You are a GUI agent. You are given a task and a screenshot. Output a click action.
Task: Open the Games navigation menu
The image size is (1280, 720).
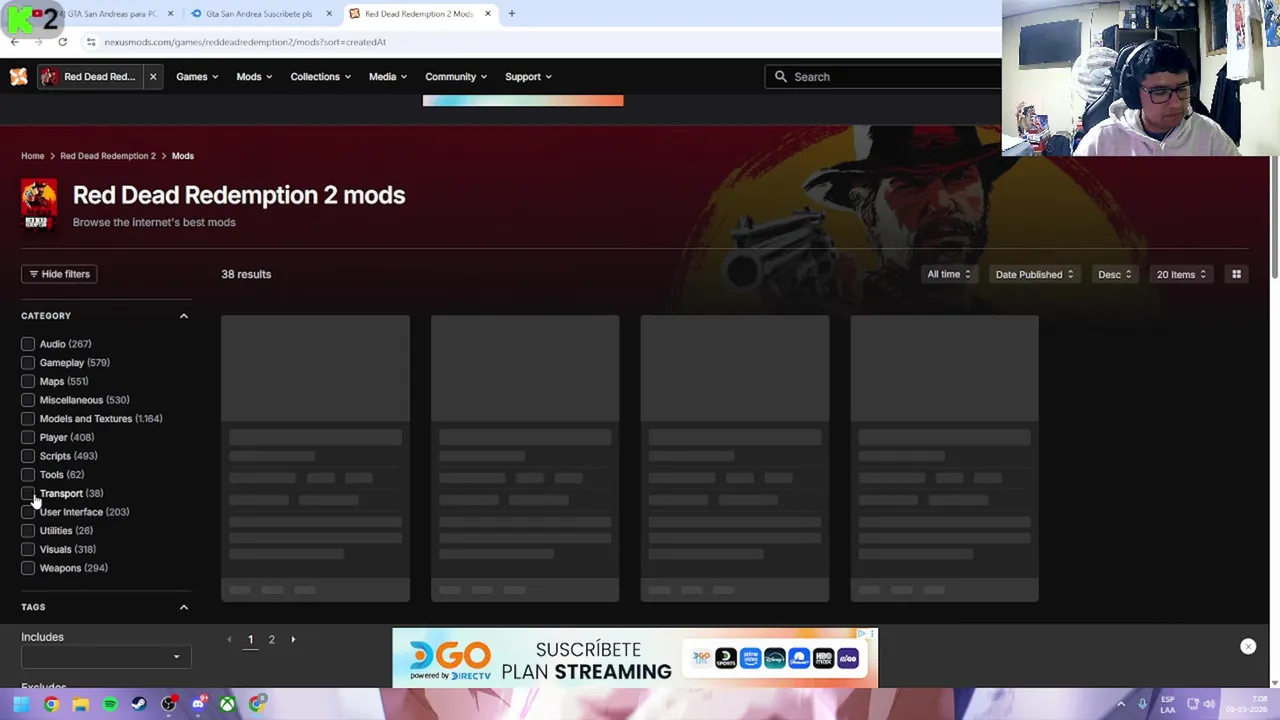pos(197,77)
